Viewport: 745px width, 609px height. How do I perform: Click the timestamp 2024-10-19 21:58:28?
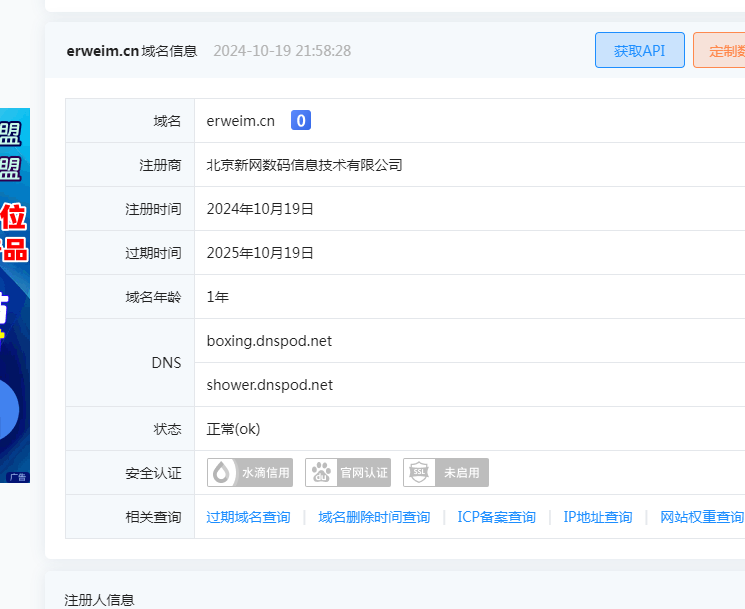click(x=282, y=51)
